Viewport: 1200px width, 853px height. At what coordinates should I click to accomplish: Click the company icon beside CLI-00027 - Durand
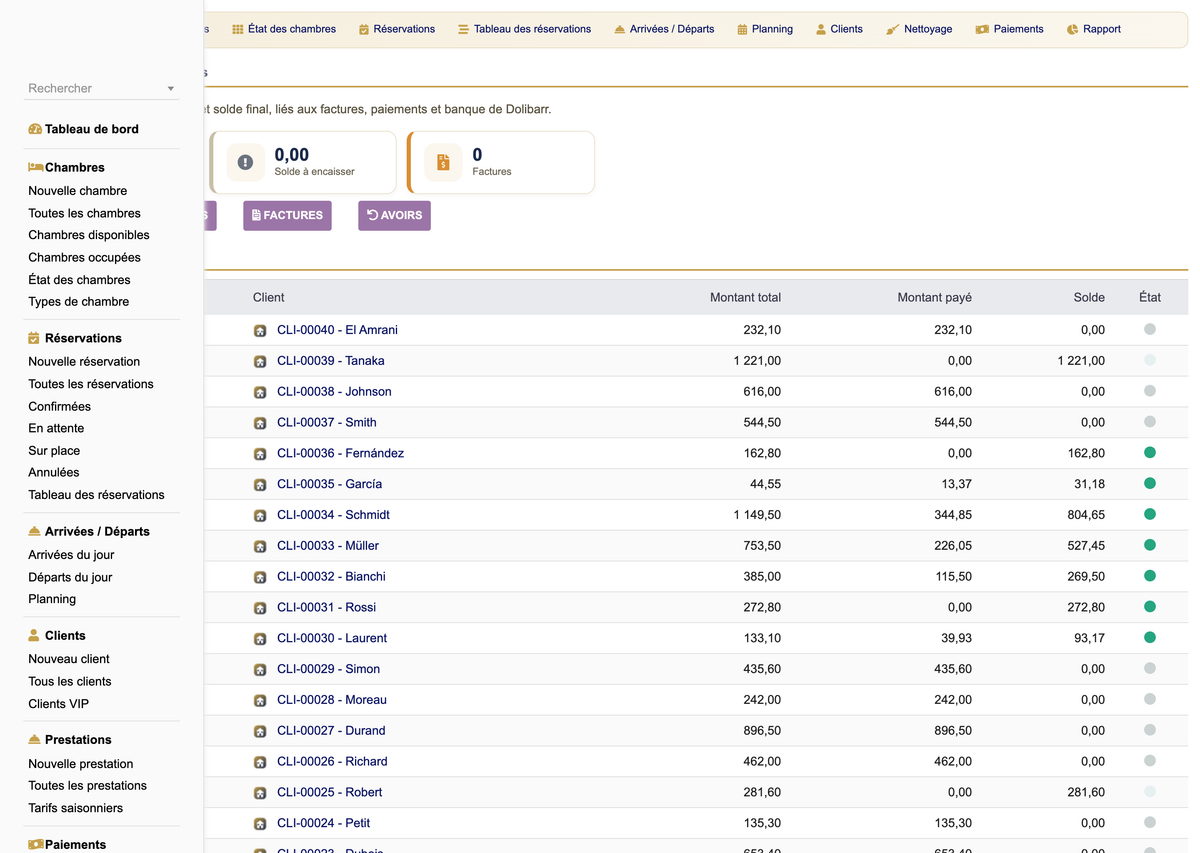pos(260,732)
